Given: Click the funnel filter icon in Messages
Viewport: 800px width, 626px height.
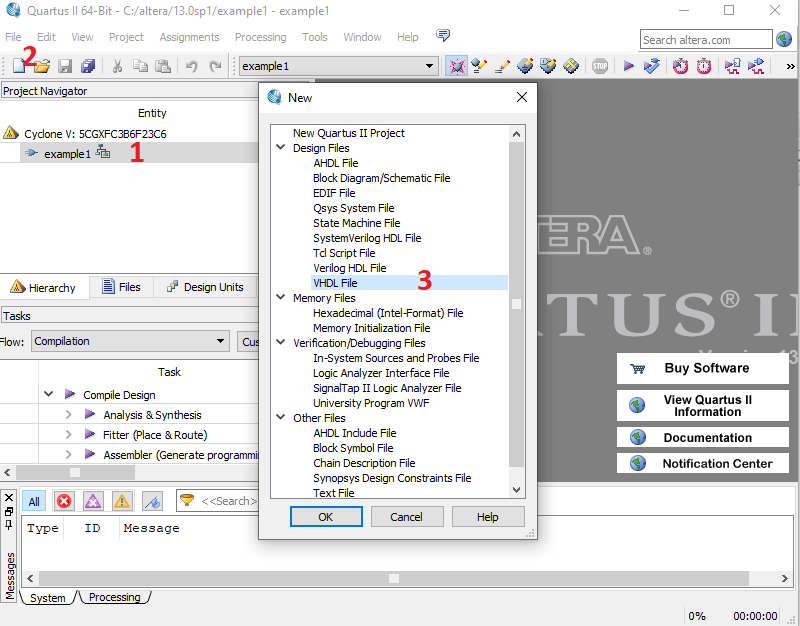Looking at the screenshot, I should (x=187, y=500).
